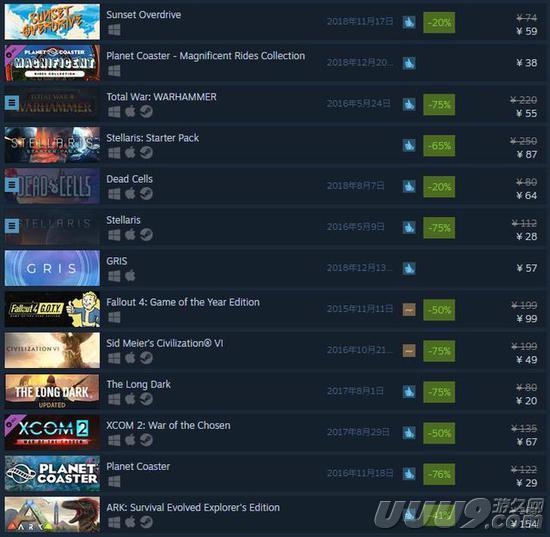Click the Windows icon under Planet Coaster
Image resolution: width=550 pixels, height=537 pixels.
114,481
